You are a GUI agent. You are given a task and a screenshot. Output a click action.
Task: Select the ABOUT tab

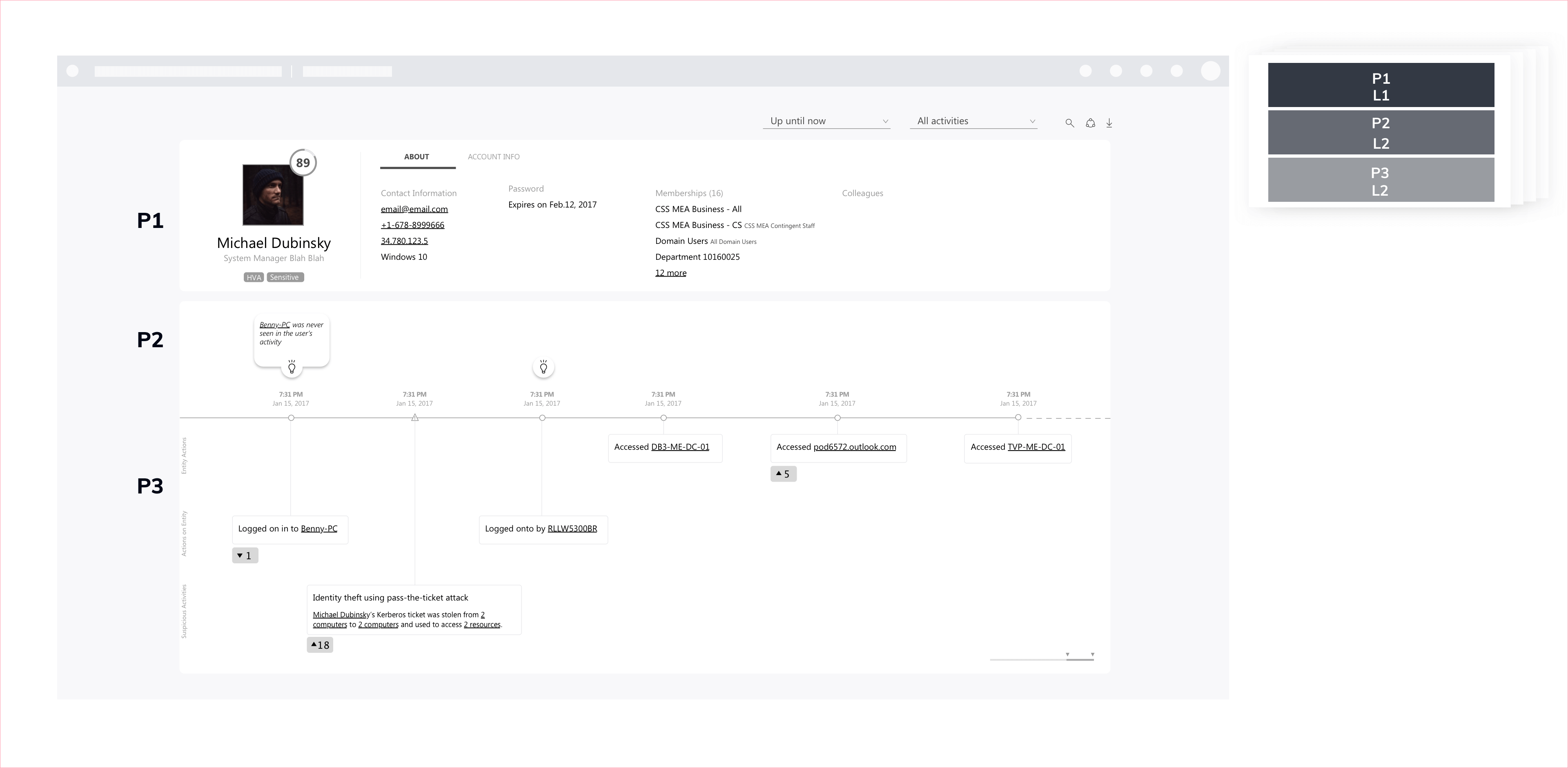416,156
